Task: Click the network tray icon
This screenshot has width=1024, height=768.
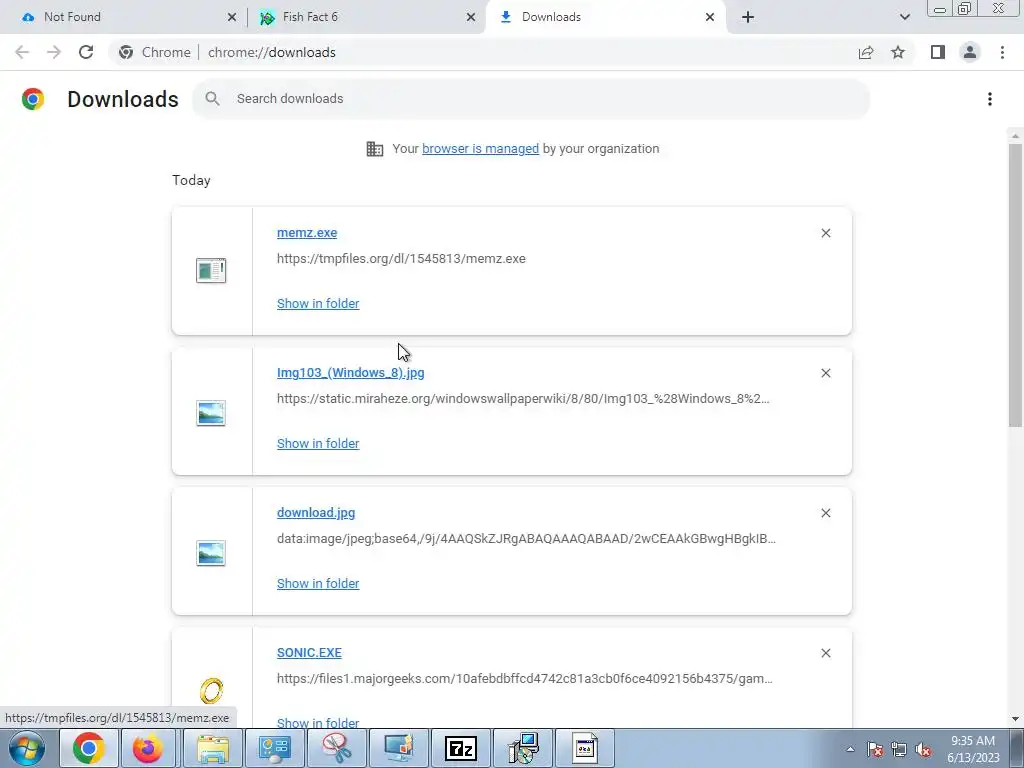Action: [x=899, y=749]
